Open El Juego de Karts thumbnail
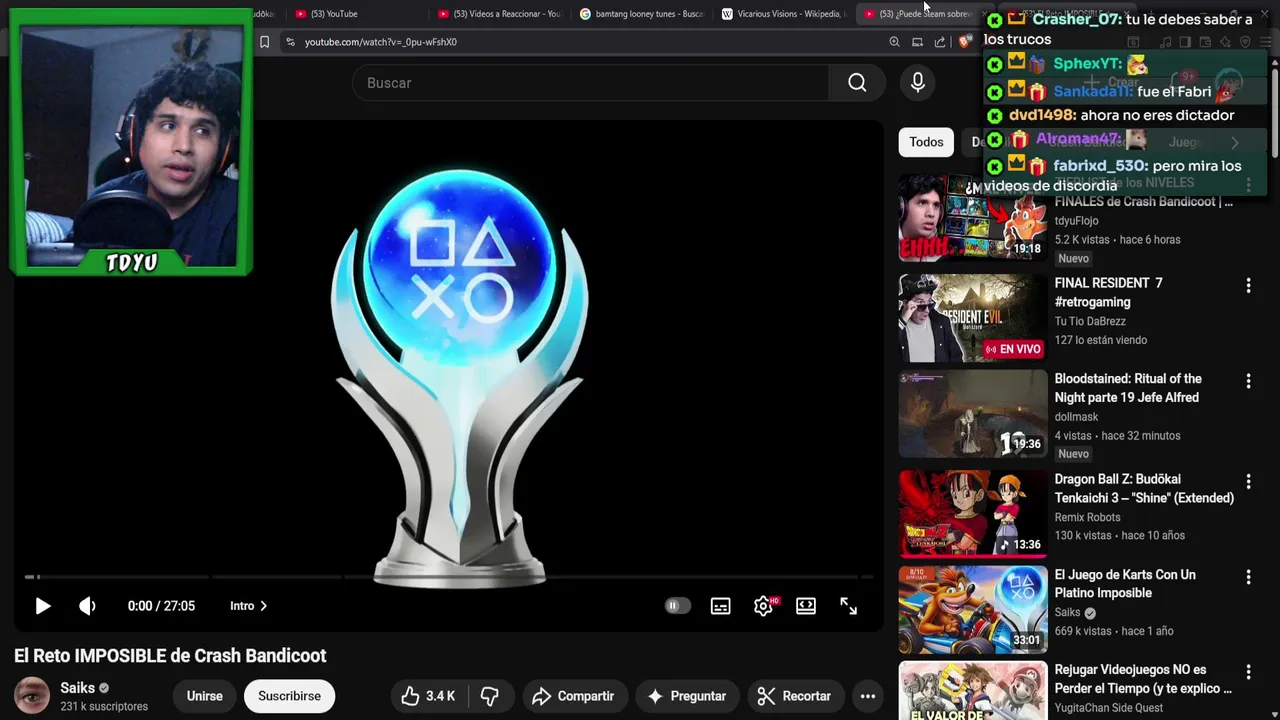This screenshot has width=1280, height=720. click(x=972, y=609)
